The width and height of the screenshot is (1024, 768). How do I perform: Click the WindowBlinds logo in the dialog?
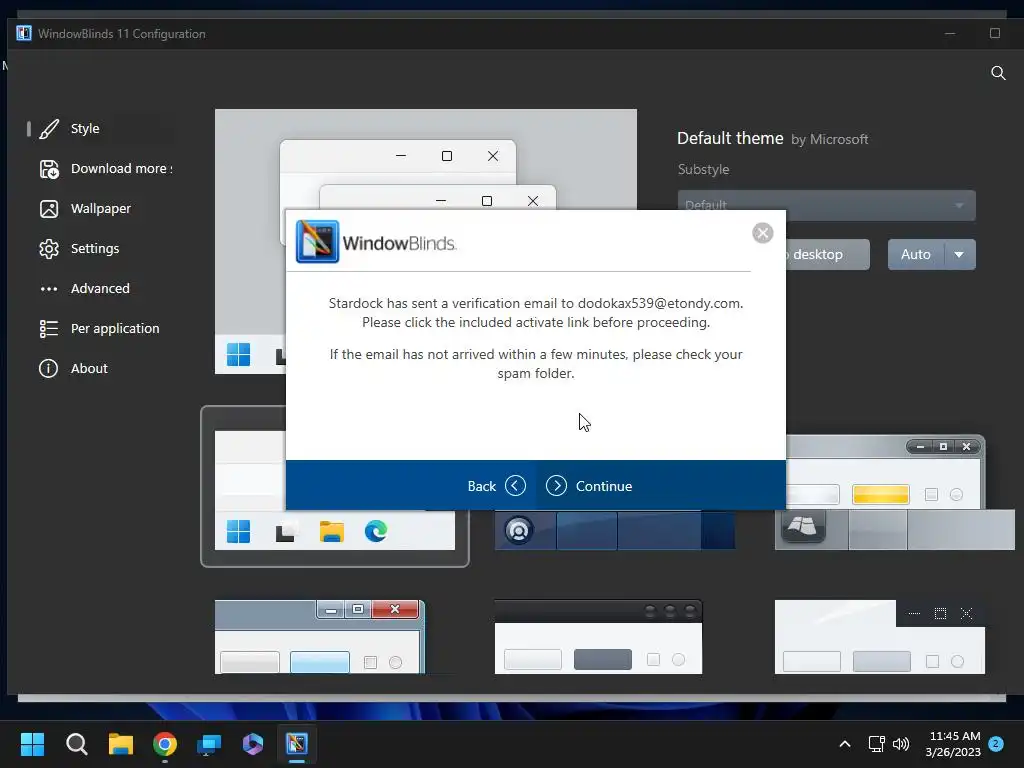pos(376,242)
